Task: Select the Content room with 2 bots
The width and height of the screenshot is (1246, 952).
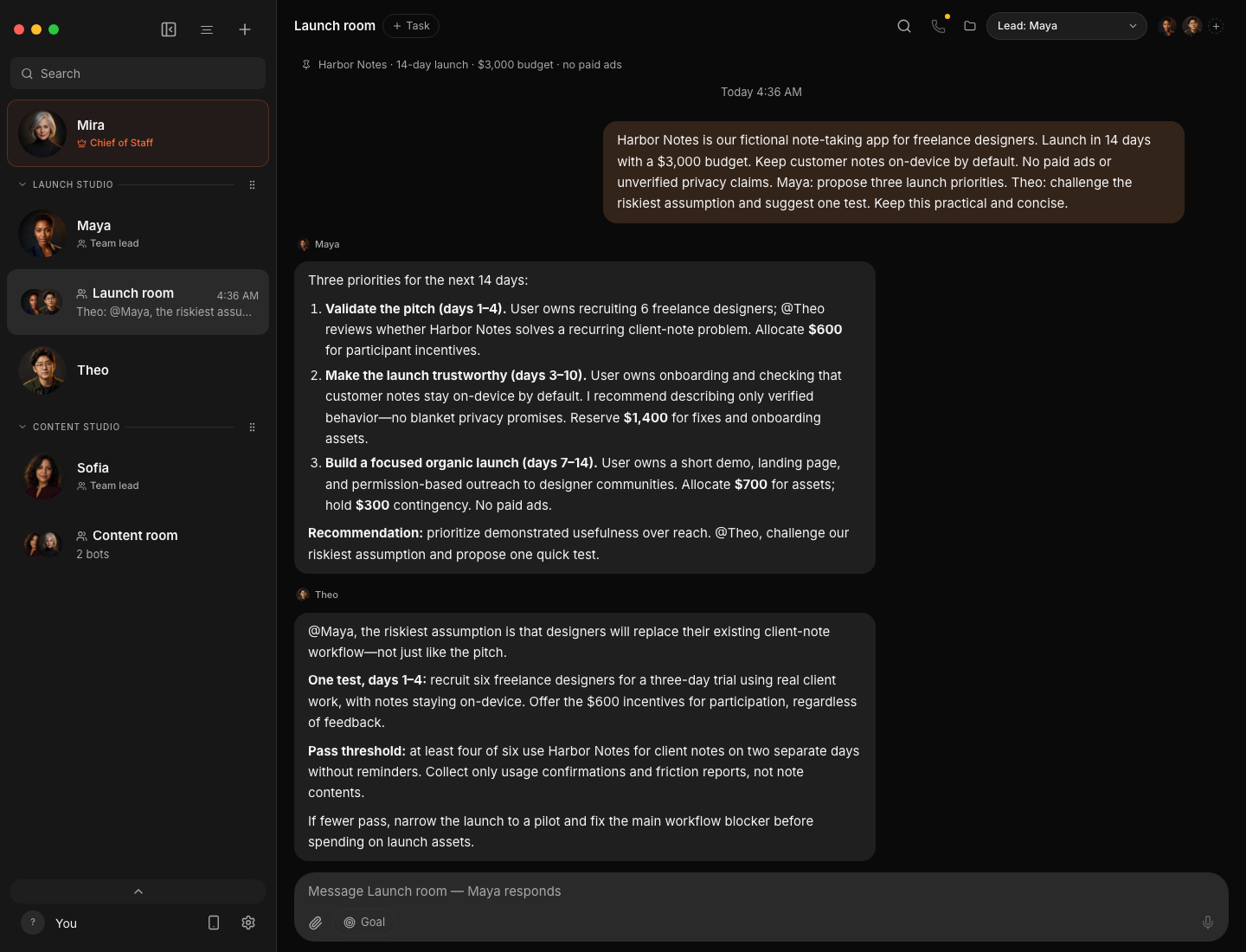Action: click(138, 544)
